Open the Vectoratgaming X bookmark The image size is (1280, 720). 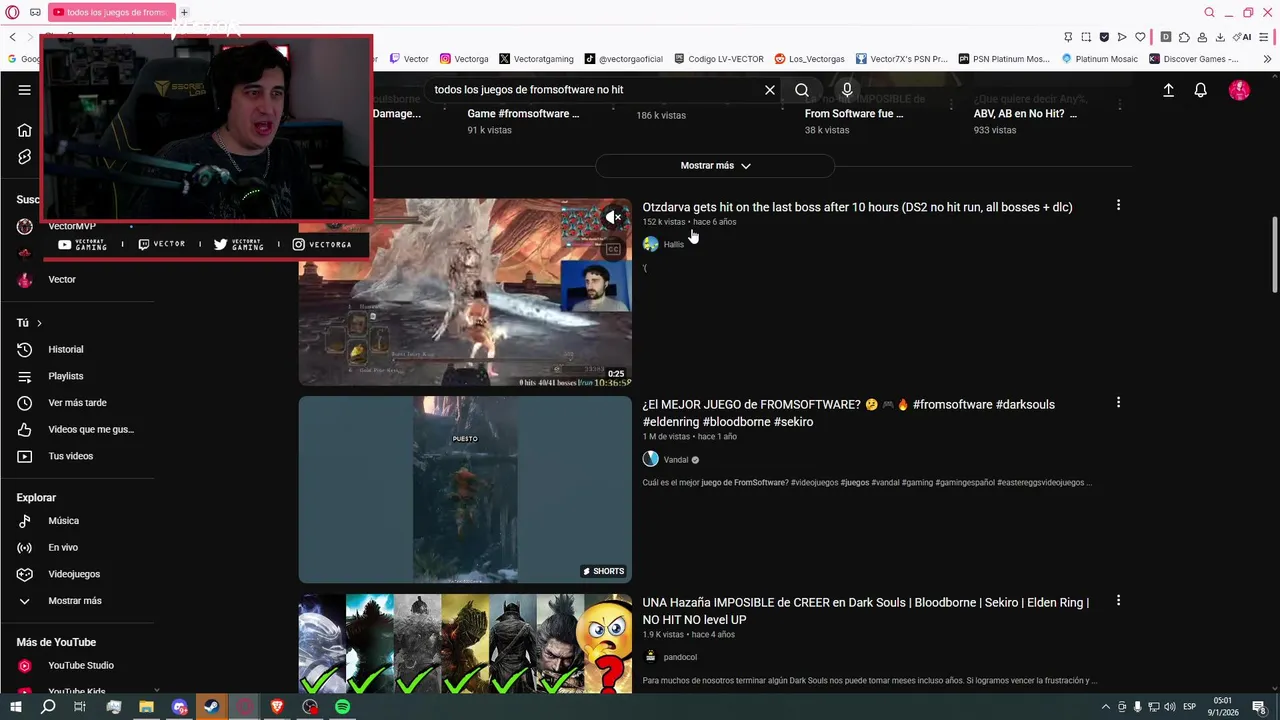click(536, 59)
